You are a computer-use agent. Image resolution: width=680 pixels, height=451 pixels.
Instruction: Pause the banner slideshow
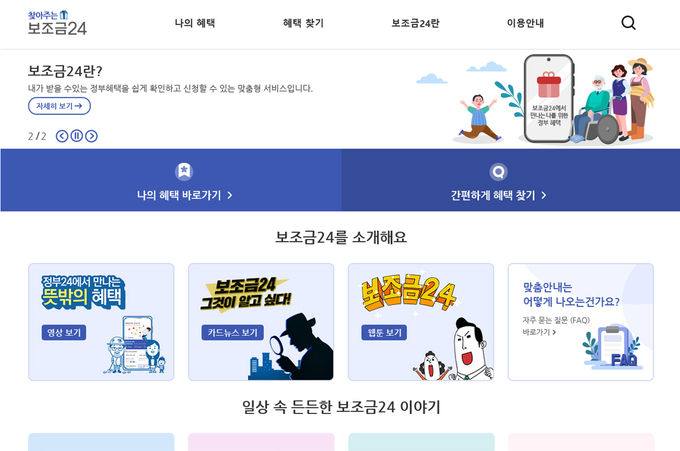point(77,136)
